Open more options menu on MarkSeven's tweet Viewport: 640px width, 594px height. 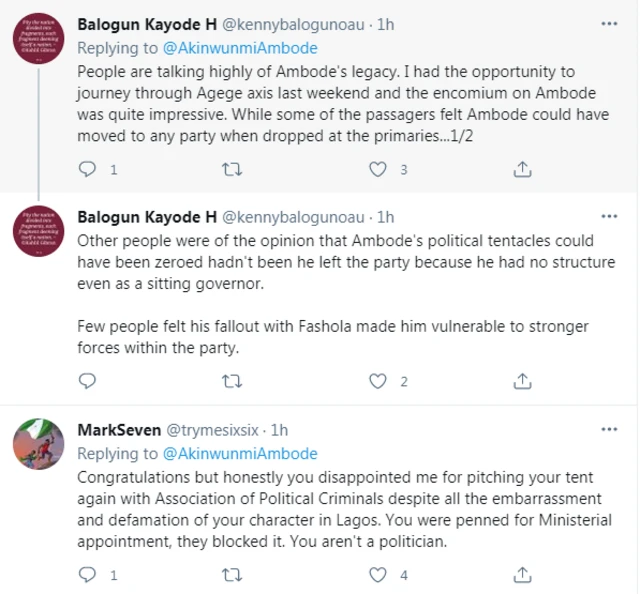click(609, 430)
